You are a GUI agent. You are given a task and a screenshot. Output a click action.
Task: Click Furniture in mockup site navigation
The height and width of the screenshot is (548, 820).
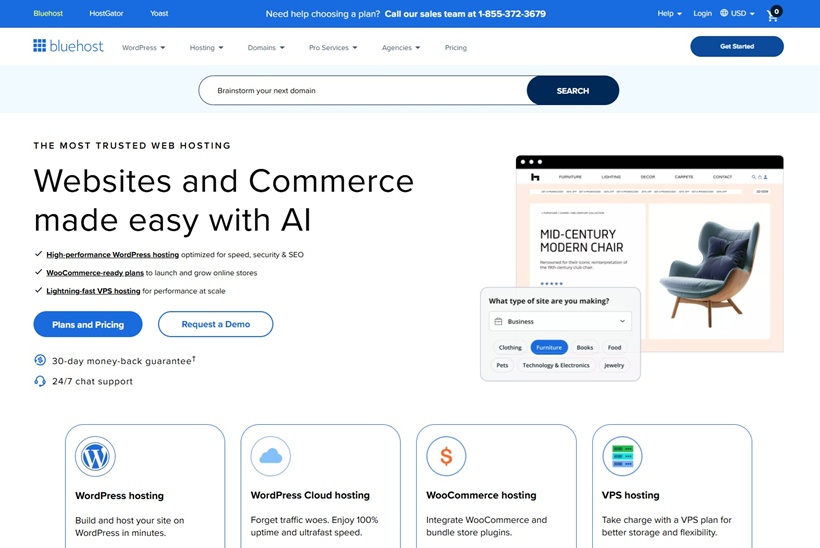[570, 177]
